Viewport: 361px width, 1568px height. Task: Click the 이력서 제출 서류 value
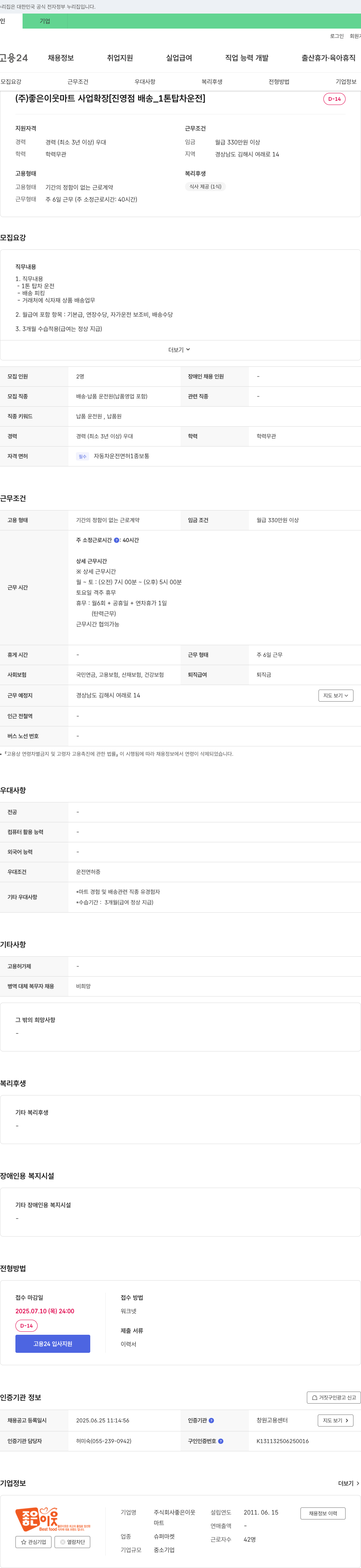pos(129,1344)
